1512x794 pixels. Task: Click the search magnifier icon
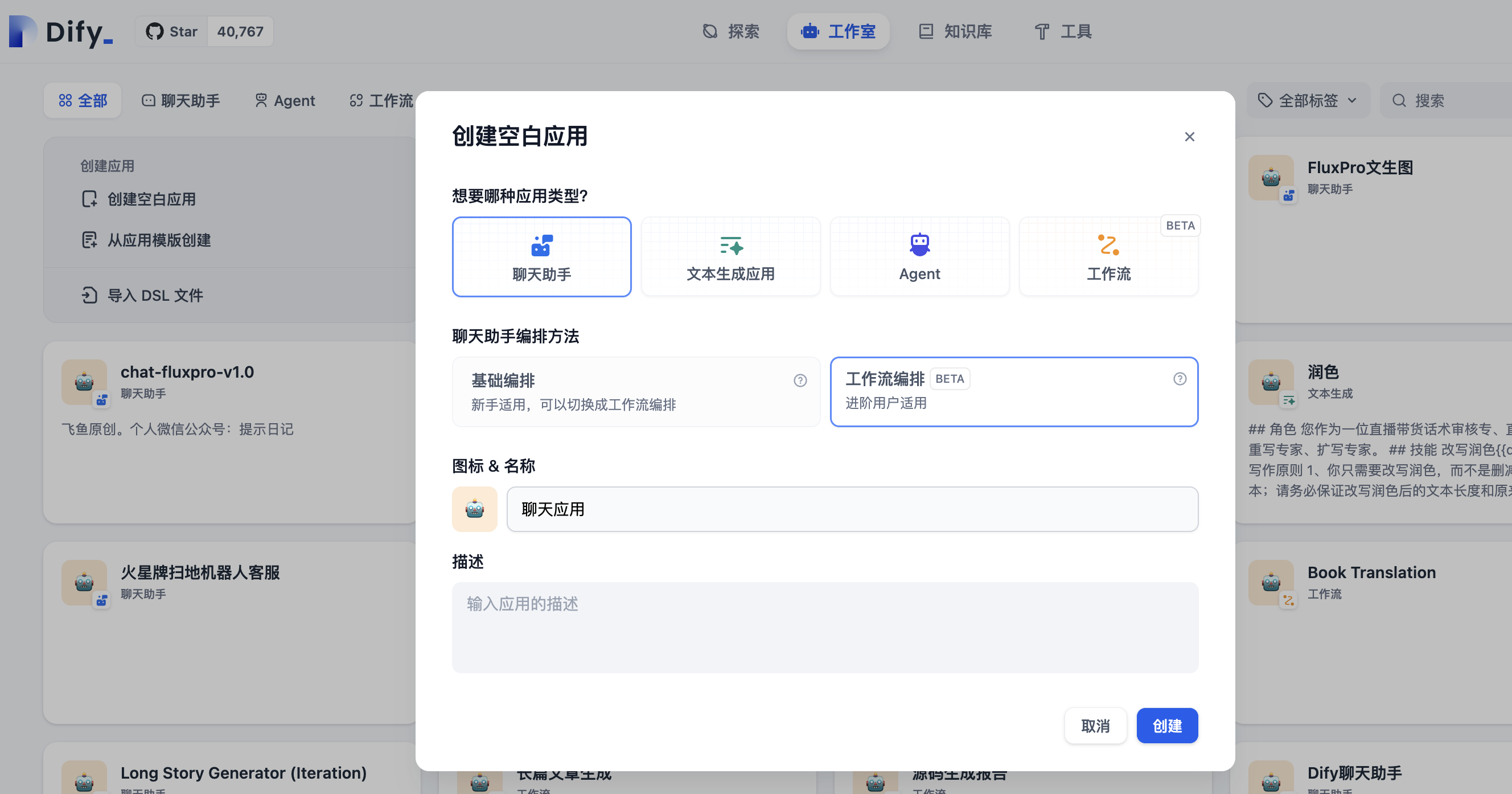[x=1399, y=100]
